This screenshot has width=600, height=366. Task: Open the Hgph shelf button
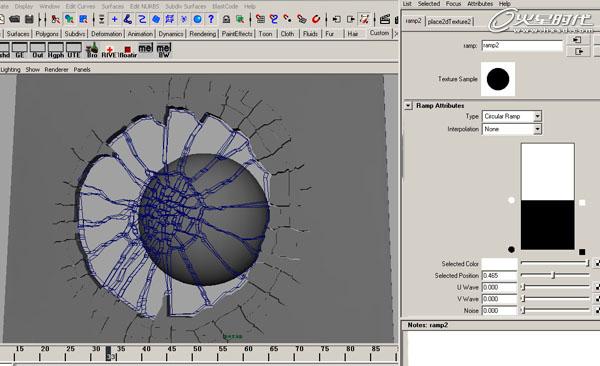click(x=55, y=50)
